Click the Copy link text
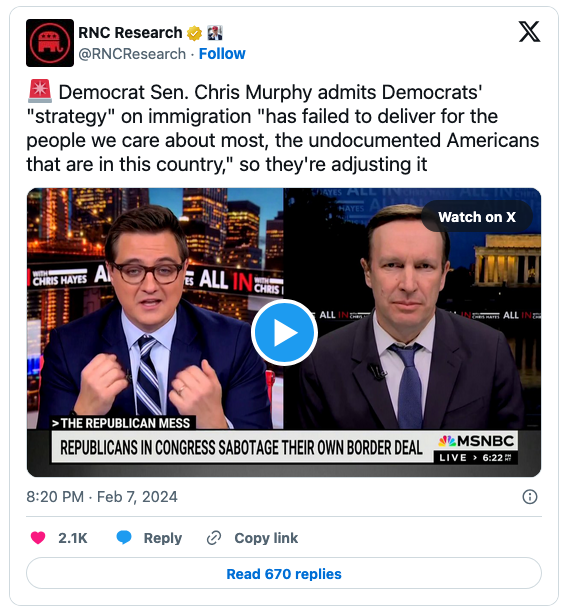The height and width of the screenshot is (613, 570). (x=266, y=538)
